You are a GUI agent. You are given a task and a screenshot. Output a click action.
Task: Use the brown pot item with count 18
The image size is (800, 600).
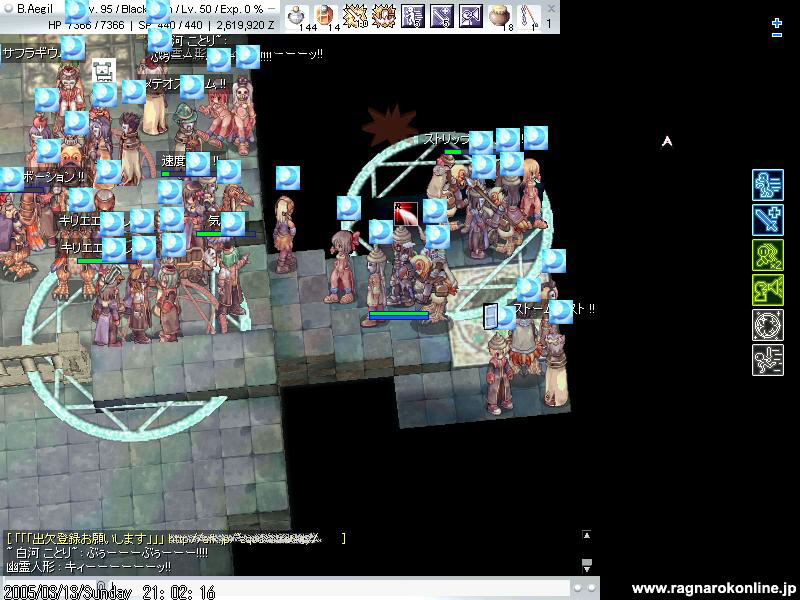tap(500, 16)
